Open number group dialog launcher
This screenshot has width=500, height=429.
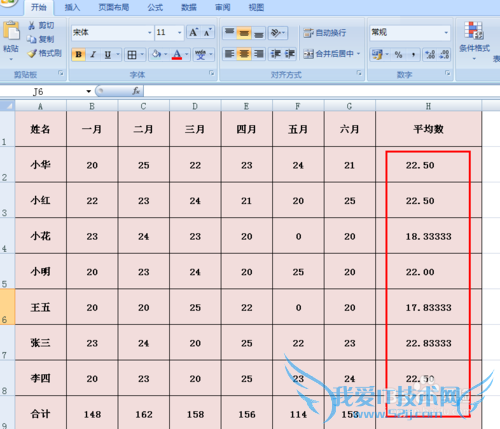(448, 73)
